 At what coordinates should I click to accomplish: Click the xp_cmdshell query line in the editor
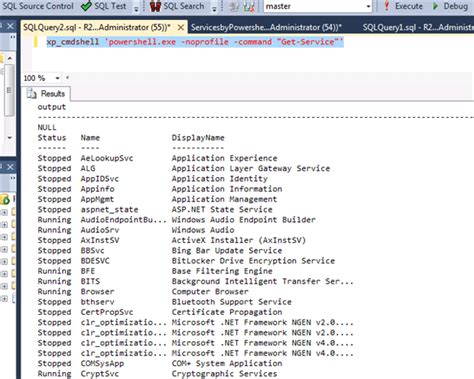click(x=195, y=42)
